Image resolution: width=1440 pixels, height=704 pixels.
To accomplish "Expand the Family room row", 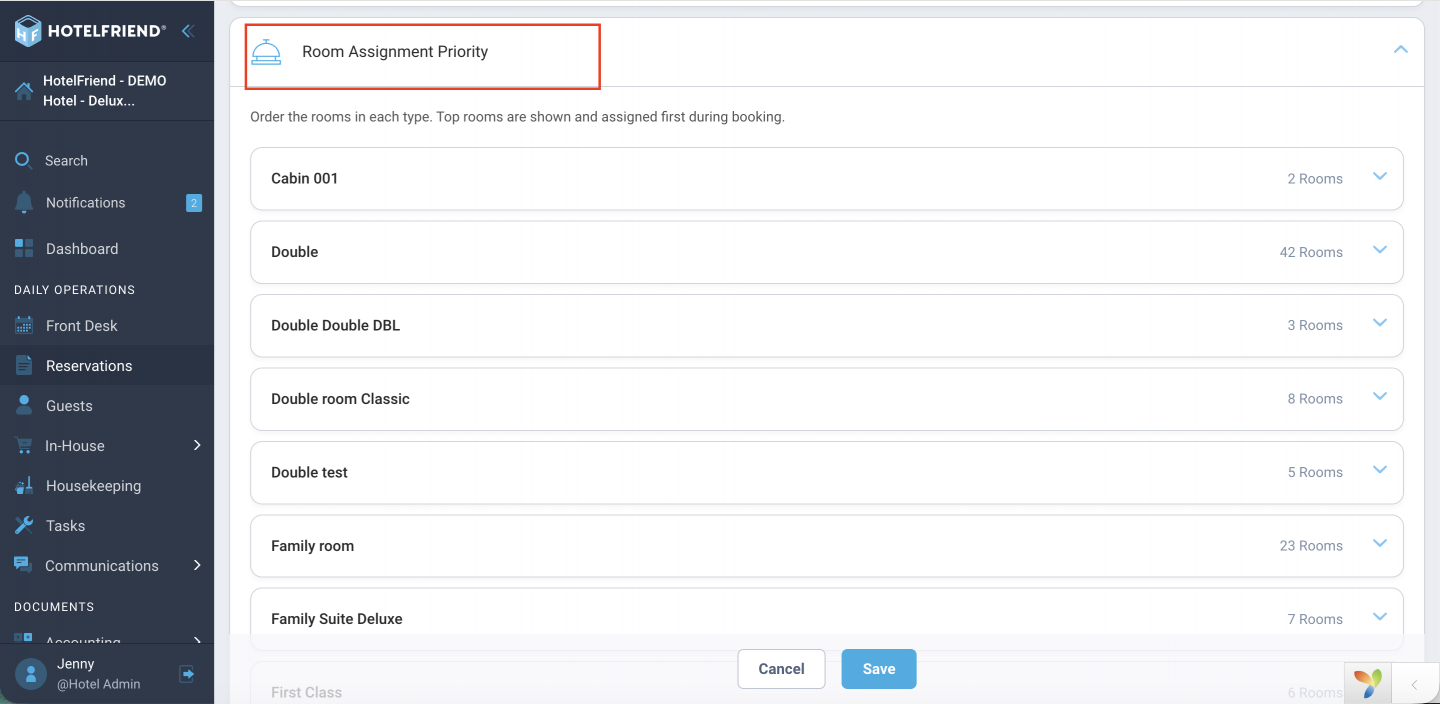I will pos(827,546).
